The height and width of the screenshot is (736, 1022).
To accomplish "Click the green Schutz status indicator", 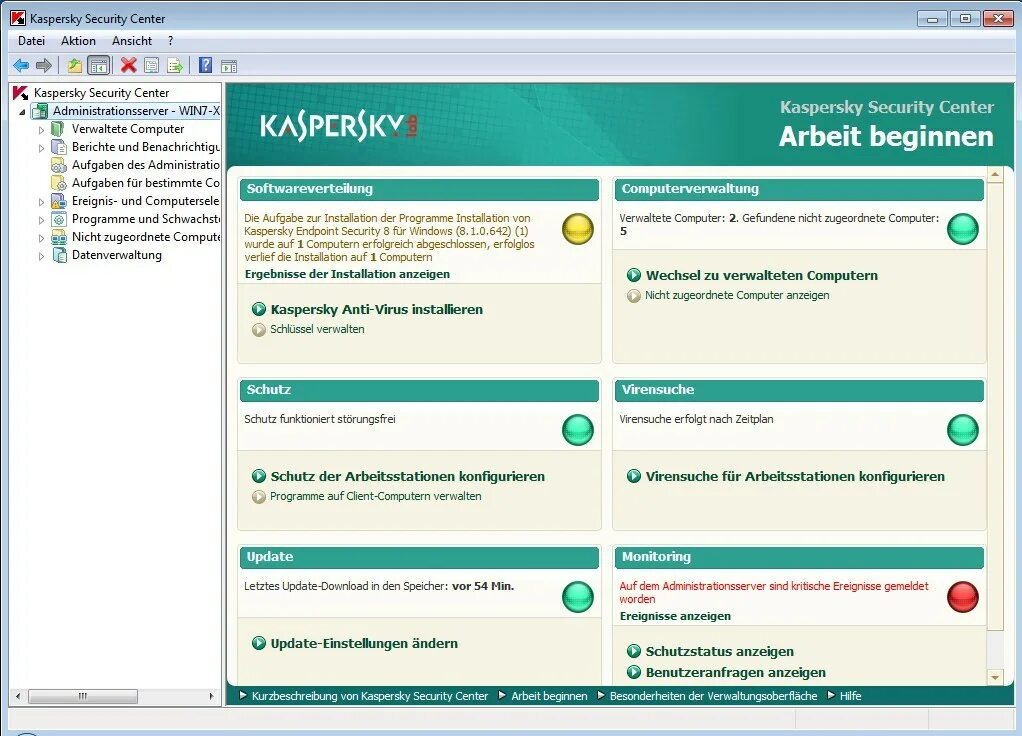I will (578, 430).
